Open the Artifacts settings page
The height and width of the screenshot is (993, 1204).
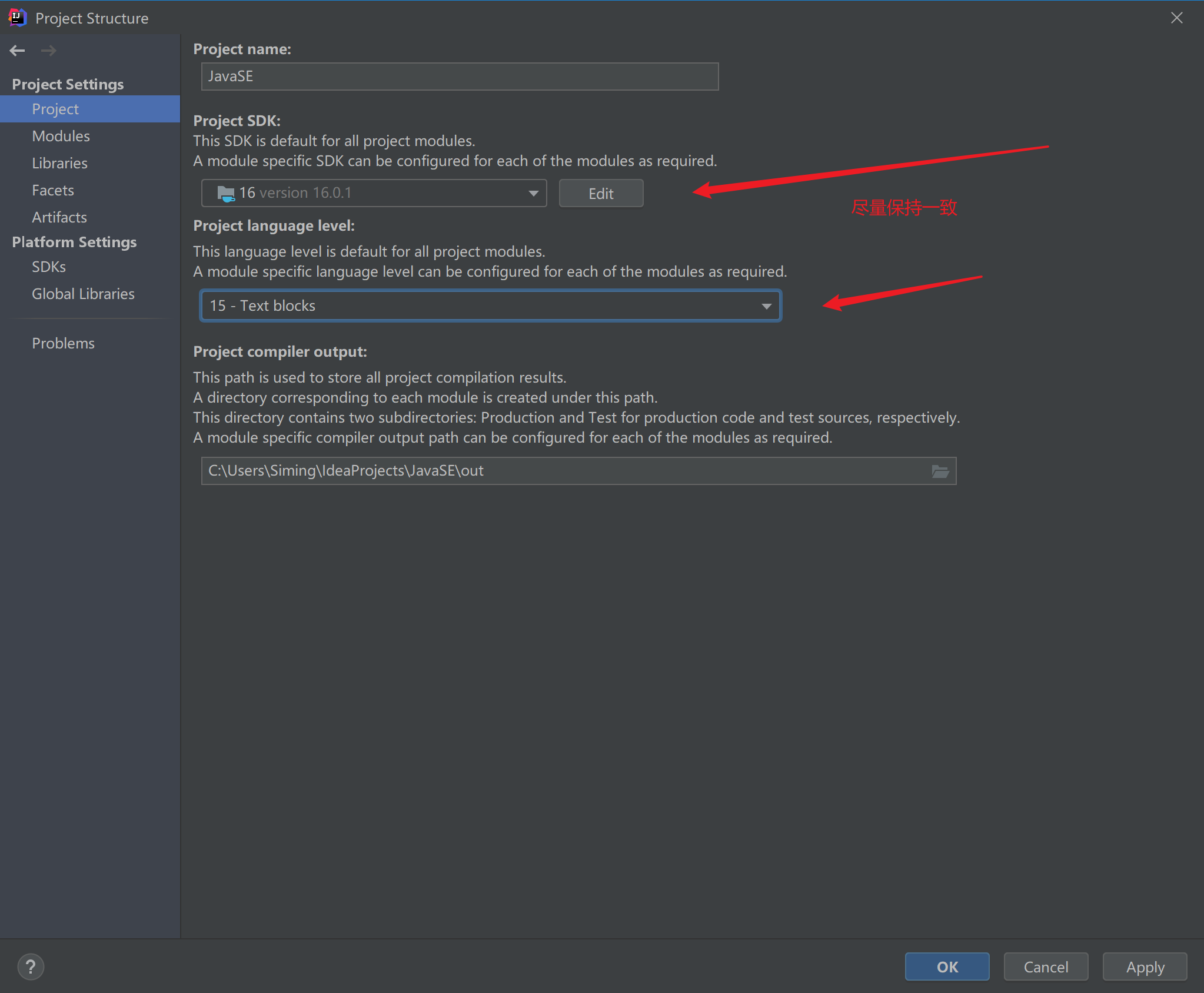tap(59, 217)
